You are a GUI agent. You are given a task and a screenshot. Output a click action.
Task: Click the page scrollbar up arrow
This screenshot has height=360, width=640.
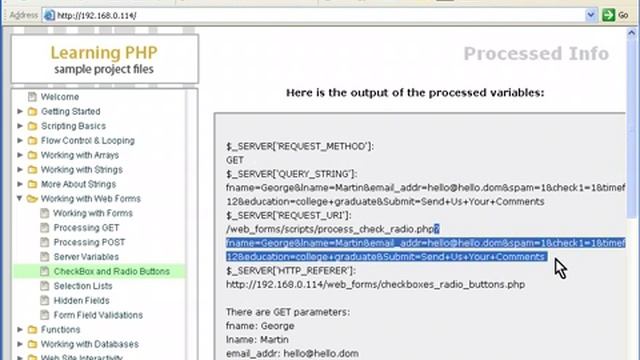click(x=631, y=33)
